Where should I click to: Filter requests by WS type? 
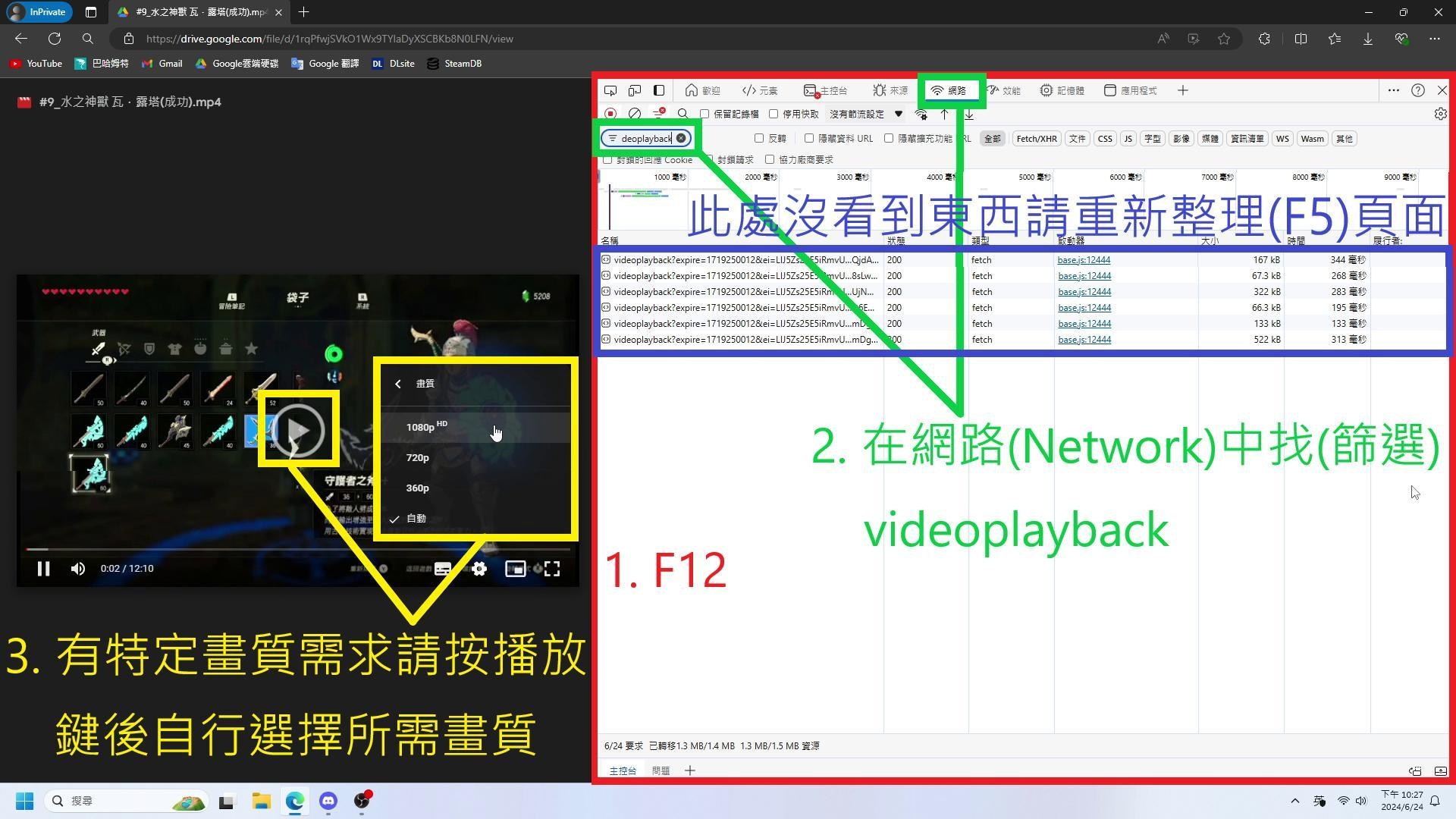[x=1282, y=139]
